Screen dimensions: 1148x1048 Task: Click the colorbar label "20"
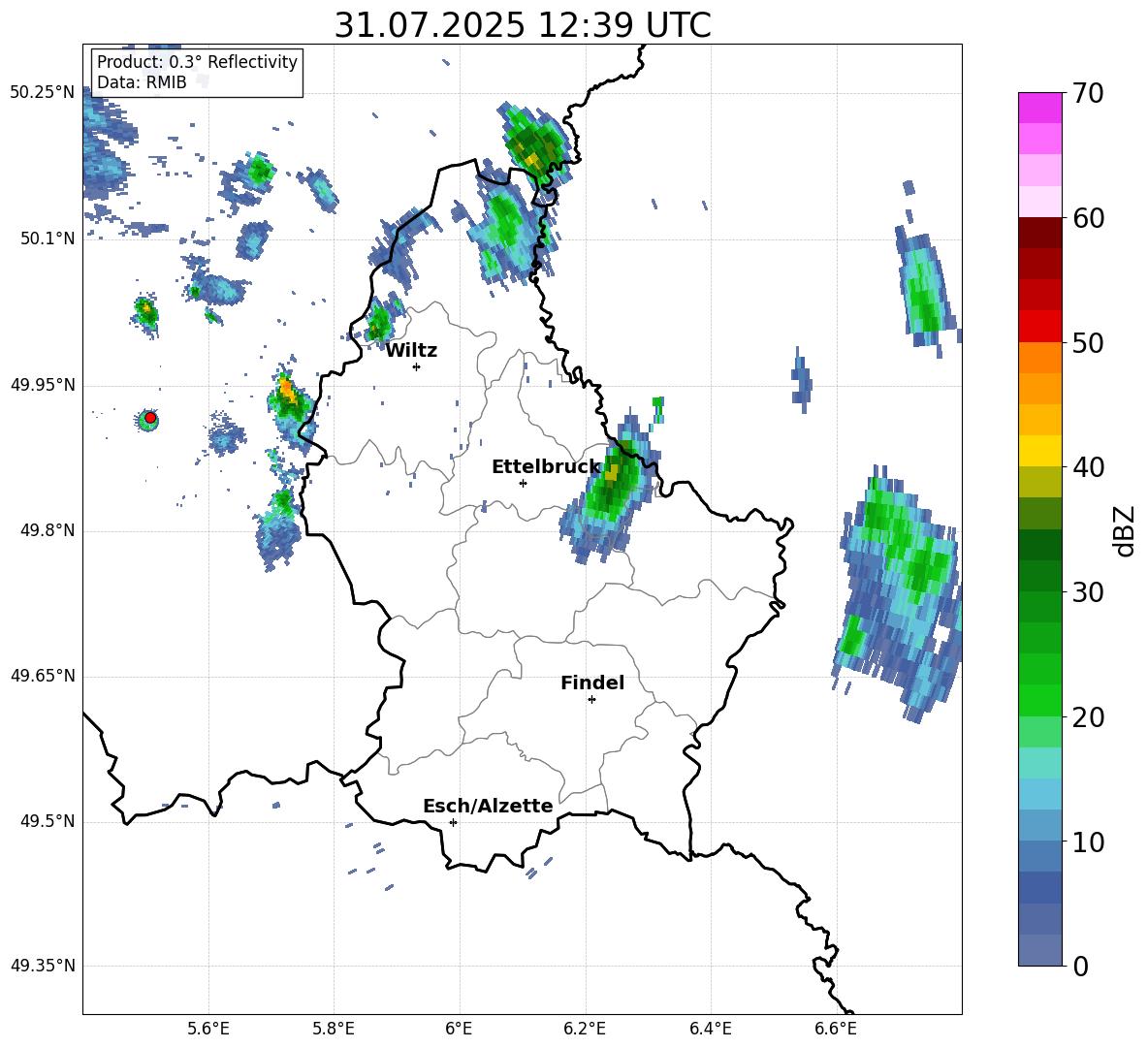1088,717
